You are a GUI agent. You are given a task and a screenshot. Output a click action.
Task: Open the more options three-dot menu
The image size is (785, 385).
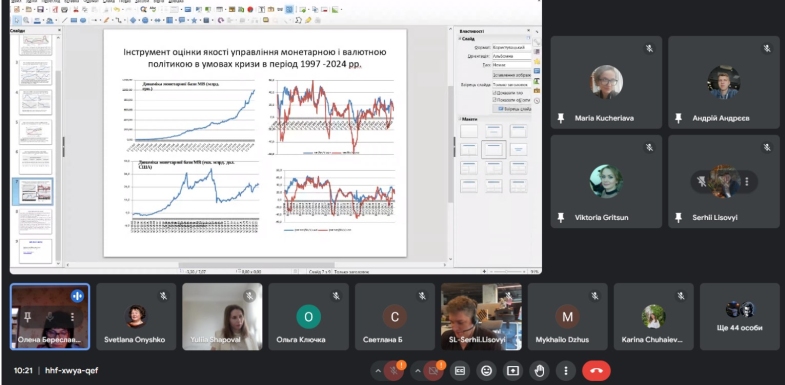point(566,371)
